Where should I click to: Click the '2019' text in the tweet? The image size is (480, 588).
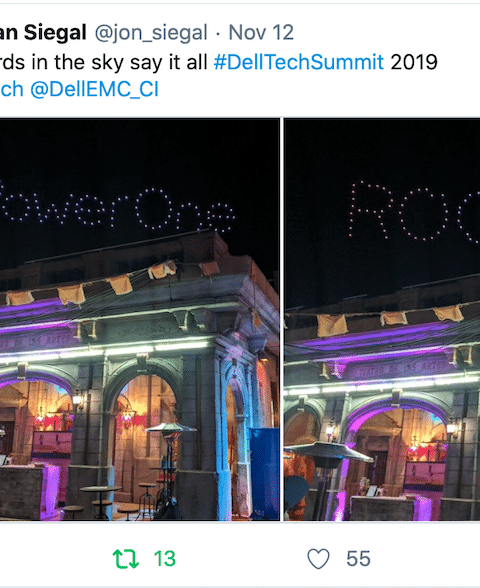click(414, 62)
